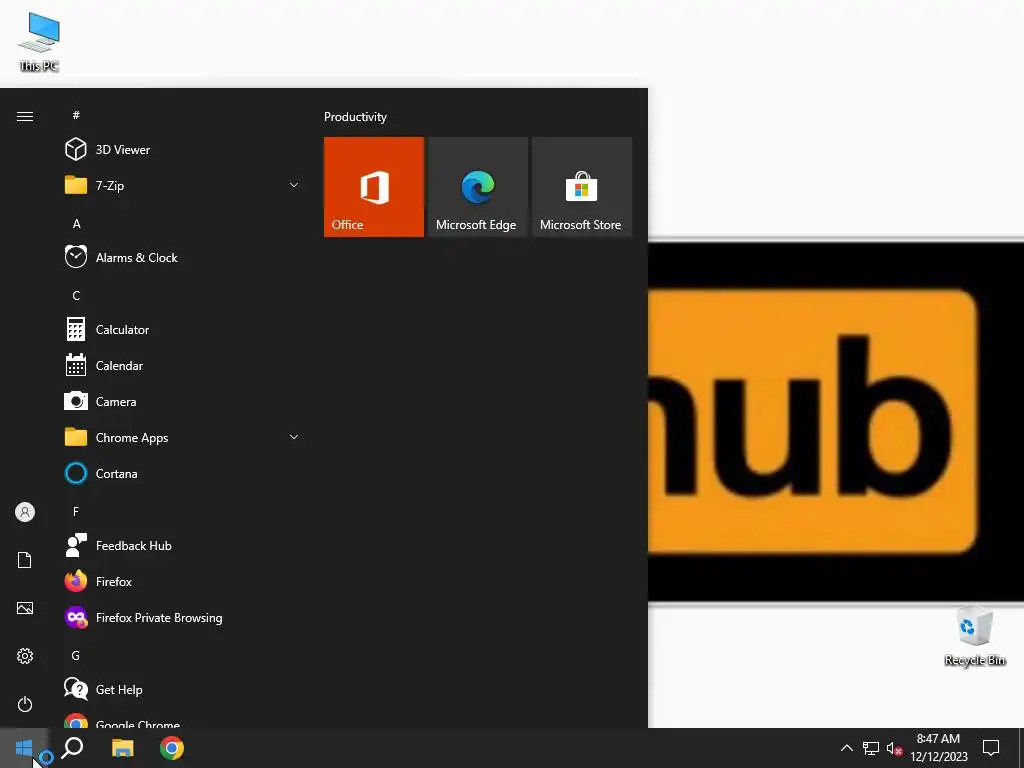
Task: Open the Calculator app
Action: (x=183, y=329)
